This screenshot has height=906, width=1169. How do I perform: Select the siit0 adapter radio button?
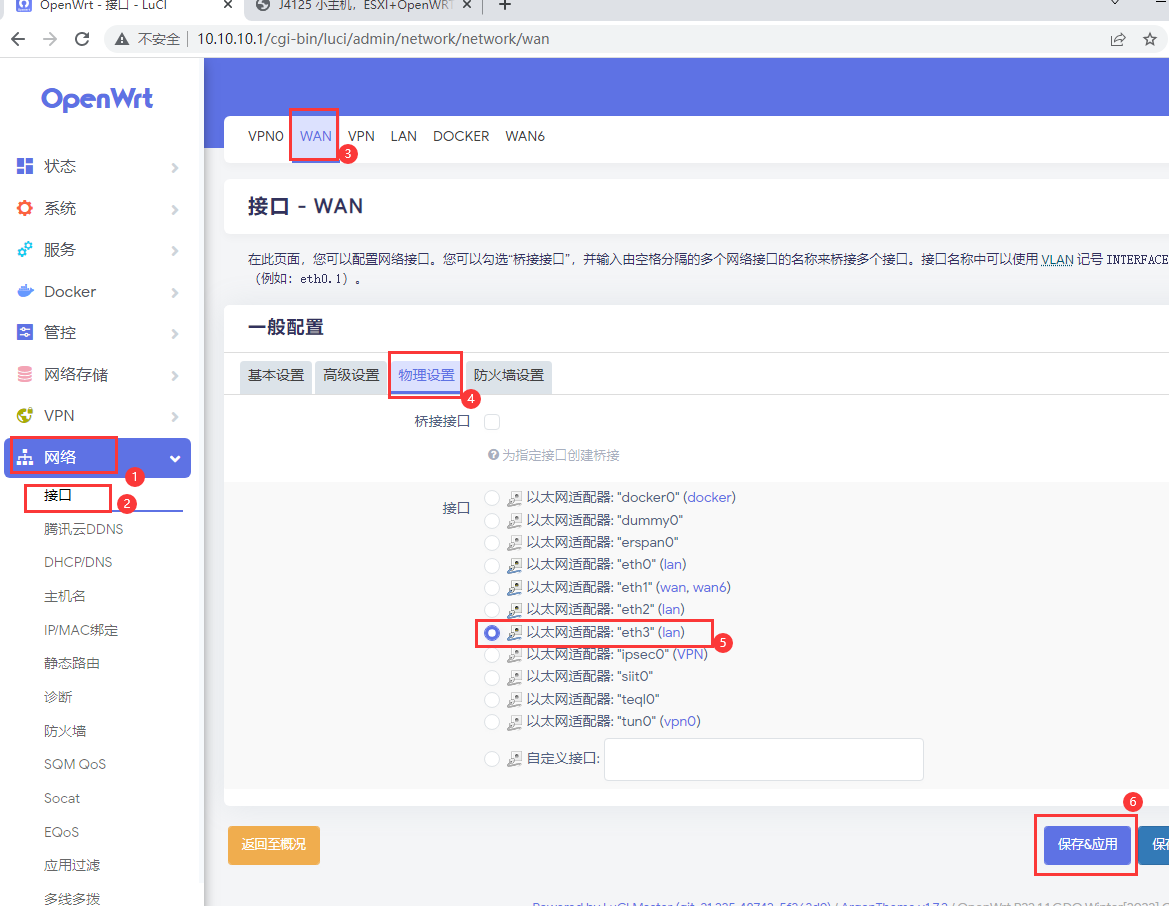pyautogui.click(x=492, y=677)
